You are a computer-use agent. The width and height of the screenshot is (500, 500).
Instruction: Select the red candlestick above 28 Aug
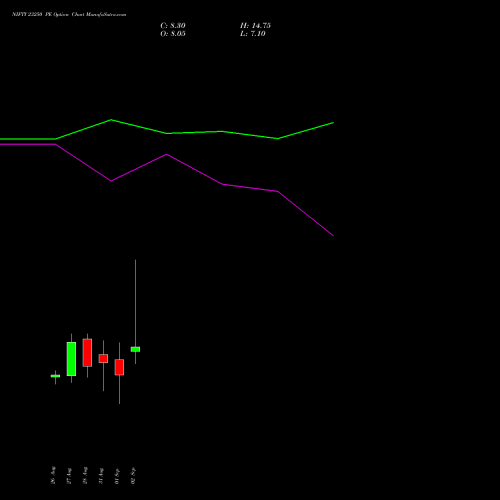point(87,353)
